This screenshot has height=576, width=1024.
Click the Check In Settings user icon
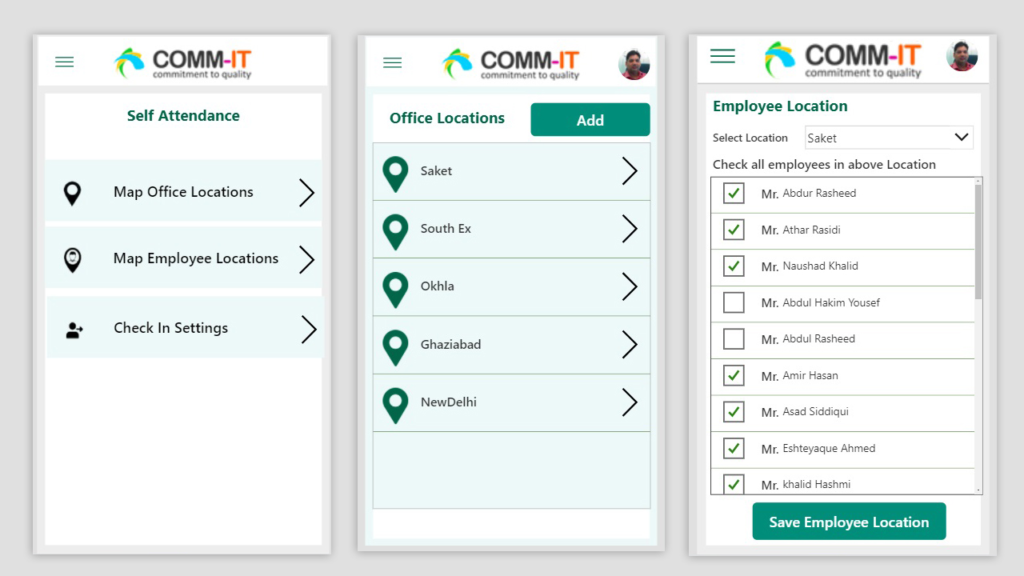tap(74, 329)
